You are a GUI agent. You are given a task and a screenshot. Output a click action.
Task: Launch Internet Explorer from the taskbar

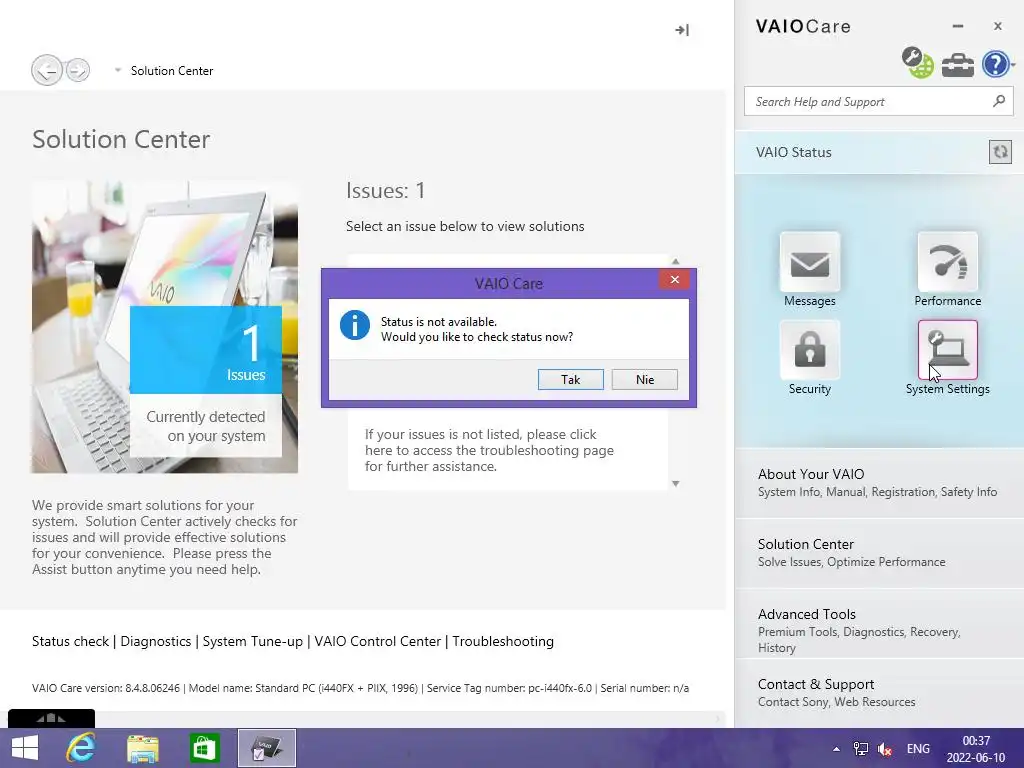[x=81, y=748]
